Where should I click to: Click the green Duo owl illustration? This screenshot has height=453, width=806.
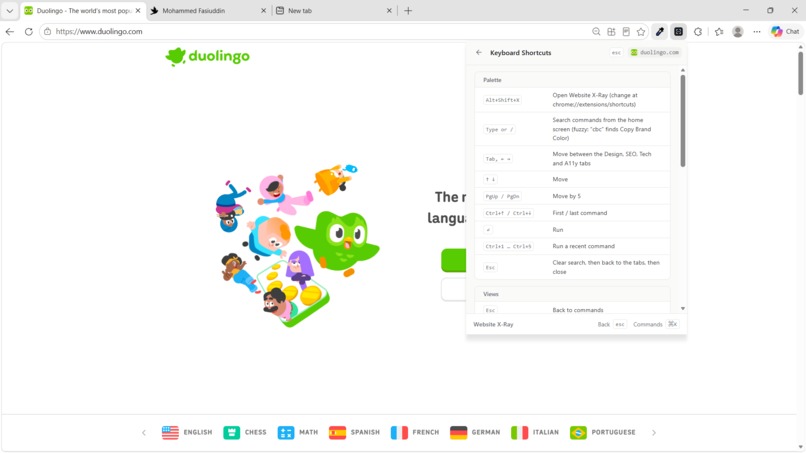tap(338, 242)
